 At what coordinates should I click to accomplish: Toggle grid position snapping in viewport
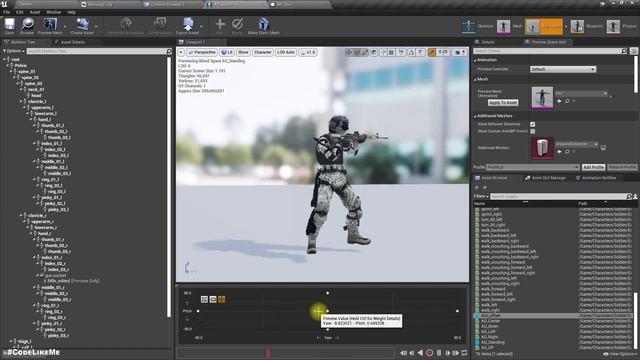pos(391,52)
